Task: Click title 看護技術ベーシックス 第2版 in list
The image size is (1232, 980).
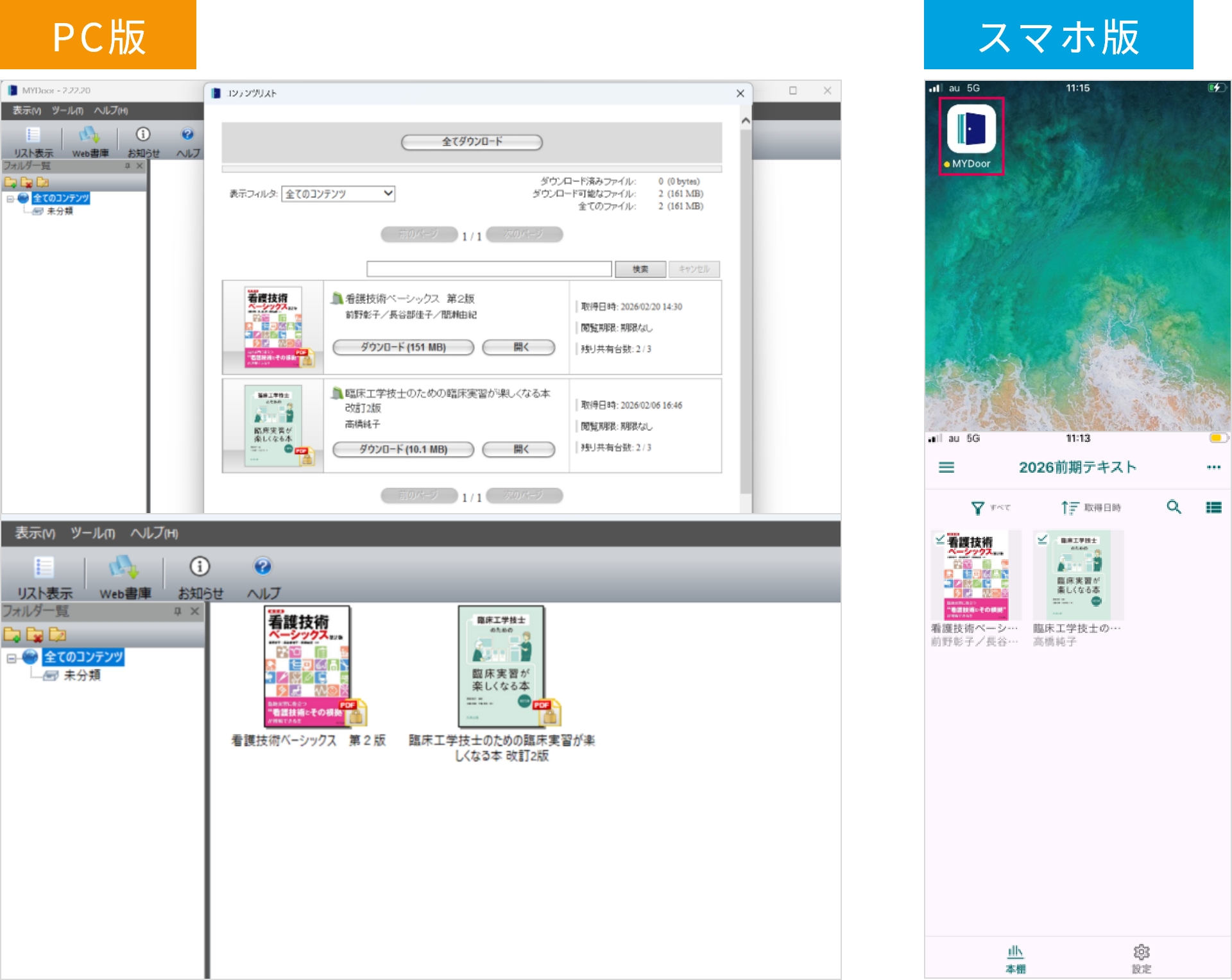Action: 410,299
